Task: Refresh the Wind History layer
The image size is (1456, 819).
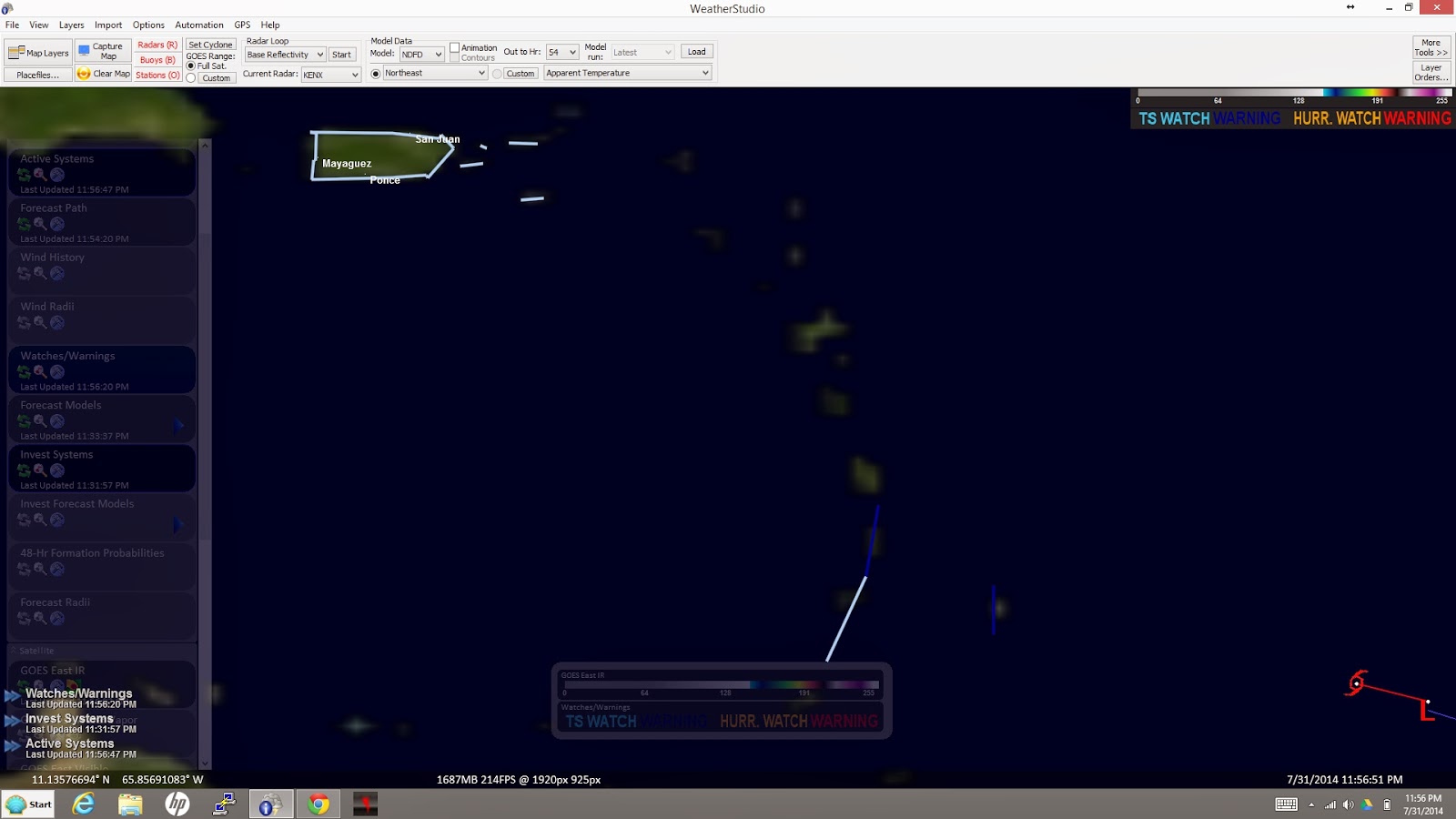Action: [25, 273]
